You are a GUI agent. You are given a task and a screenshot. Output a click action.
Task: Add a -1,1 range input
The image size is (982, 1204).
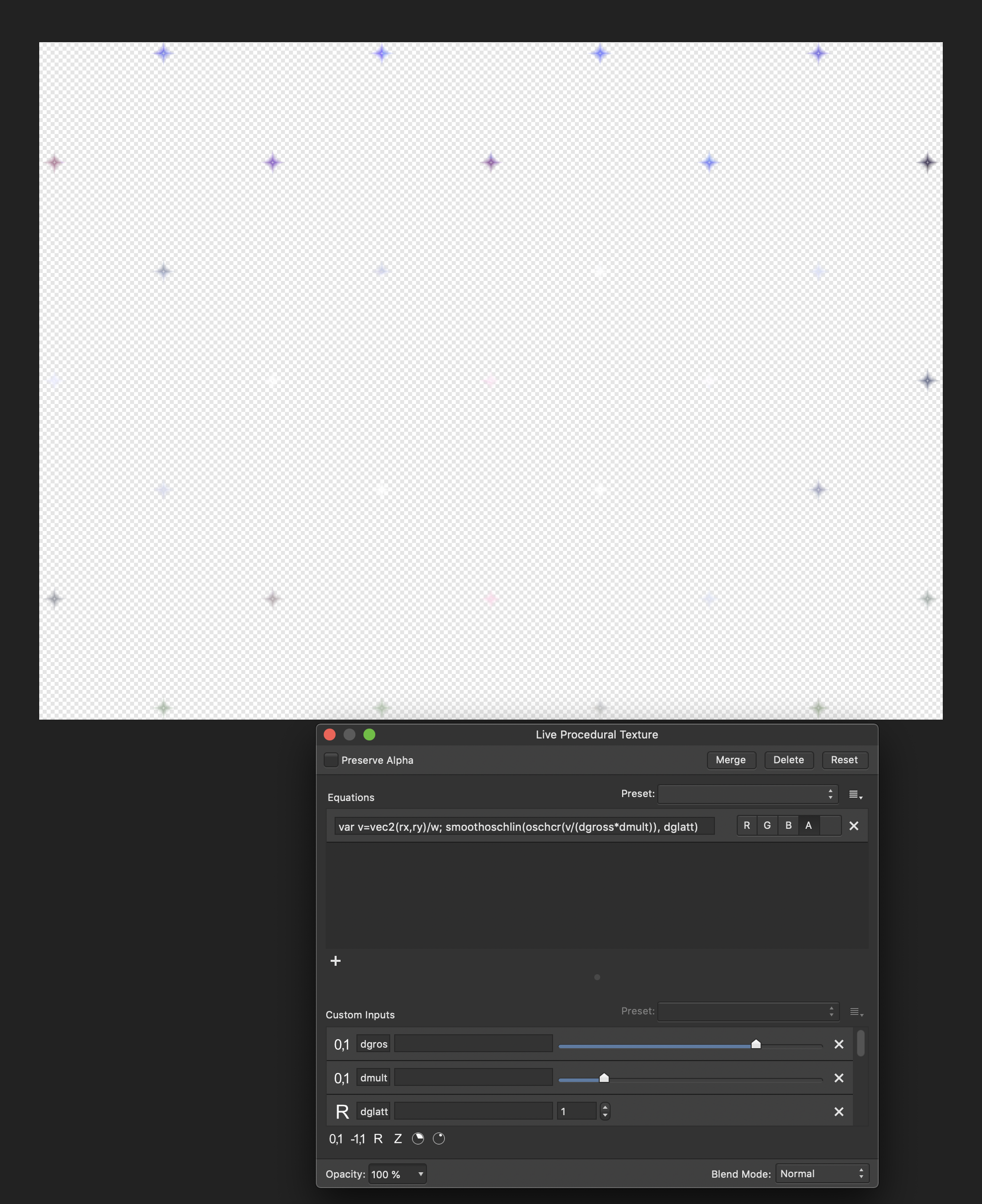357,1139
